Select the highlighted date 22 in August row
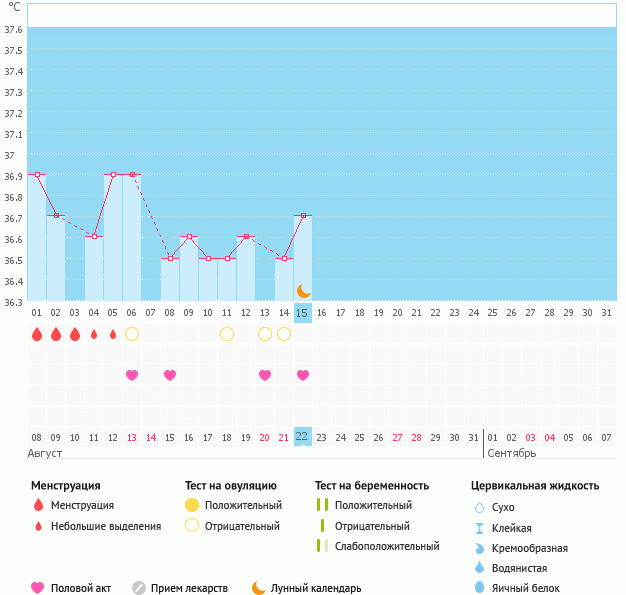Image resolution: width=626 pixels, height=595 pixels. [303, 436]
